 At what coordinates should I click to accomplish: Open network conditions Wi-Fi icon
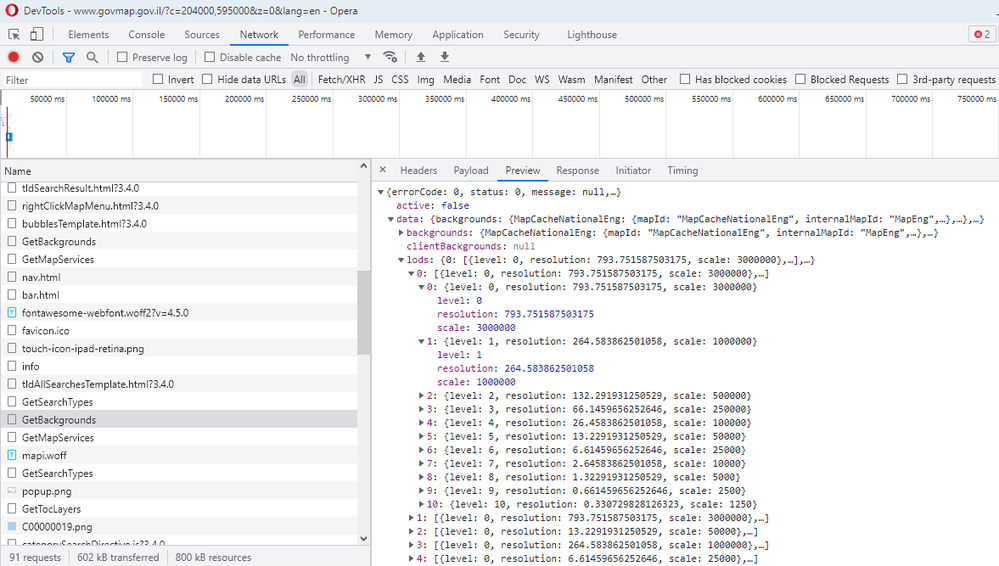tap(390, 57)
